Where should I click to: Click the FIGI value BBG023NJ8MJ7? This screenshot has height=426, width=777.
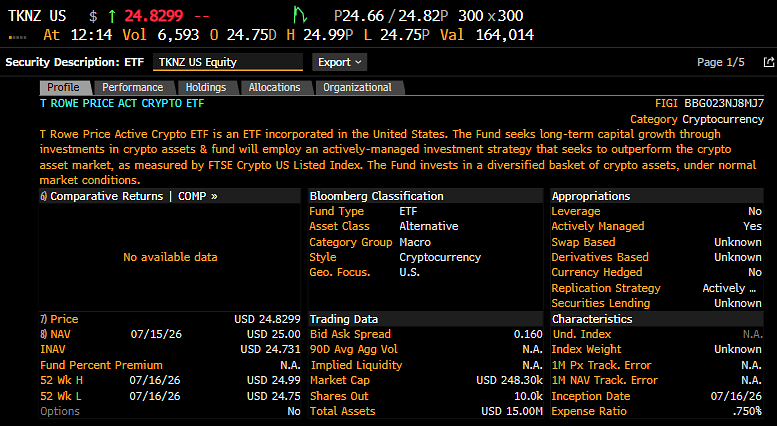click(724, 103)
